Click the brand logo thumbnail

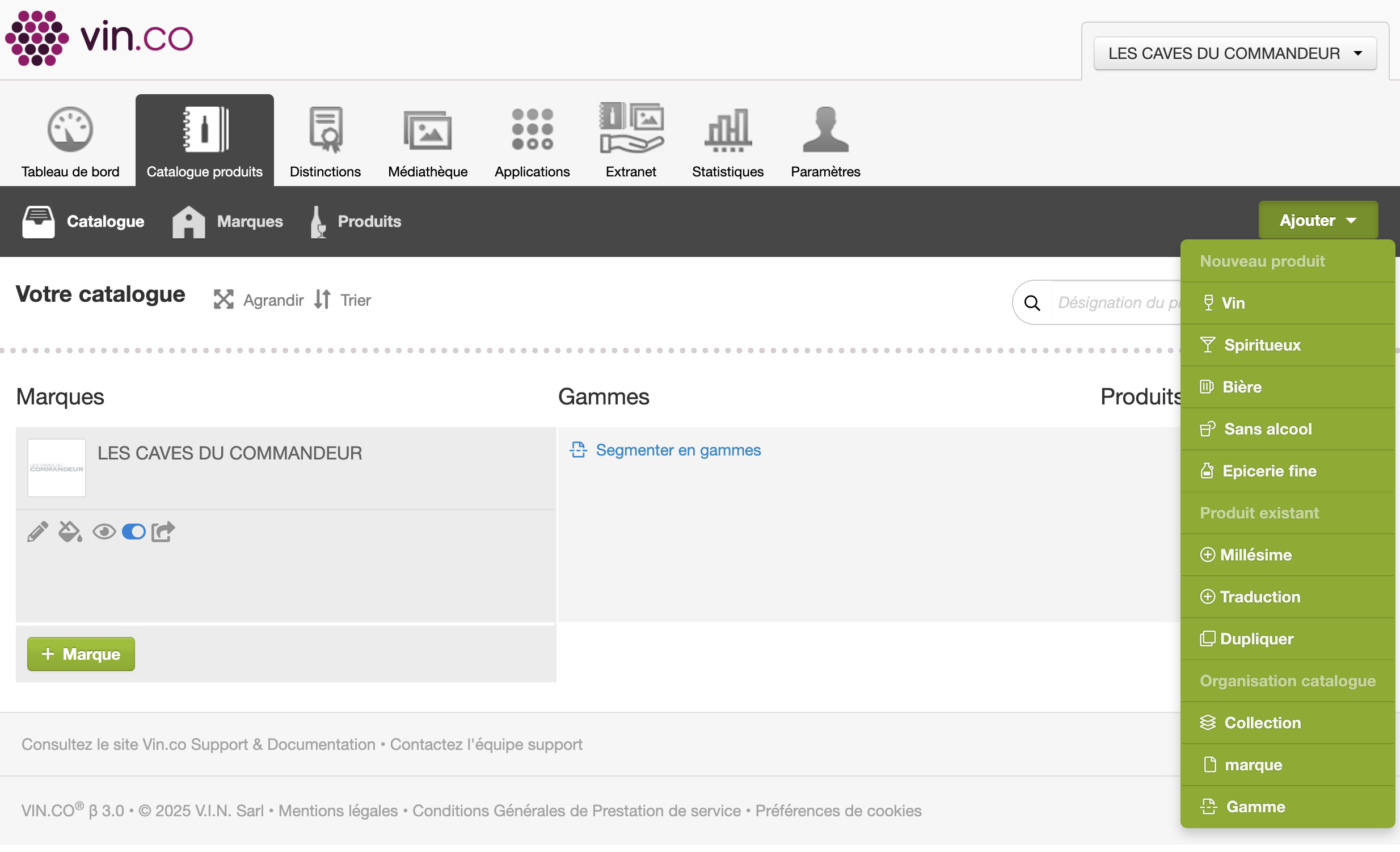57,469
